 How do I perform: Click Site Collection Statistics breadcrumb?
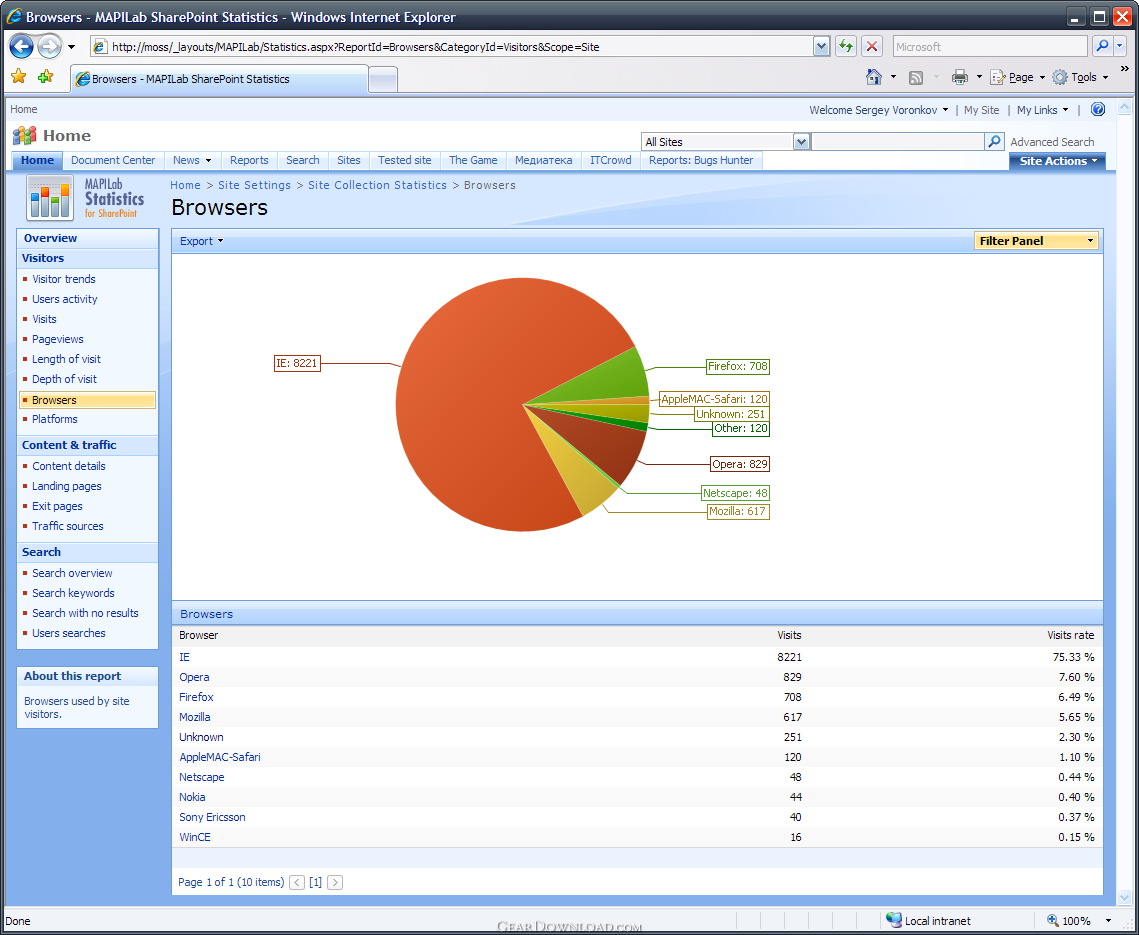click(x=377, y=185)
